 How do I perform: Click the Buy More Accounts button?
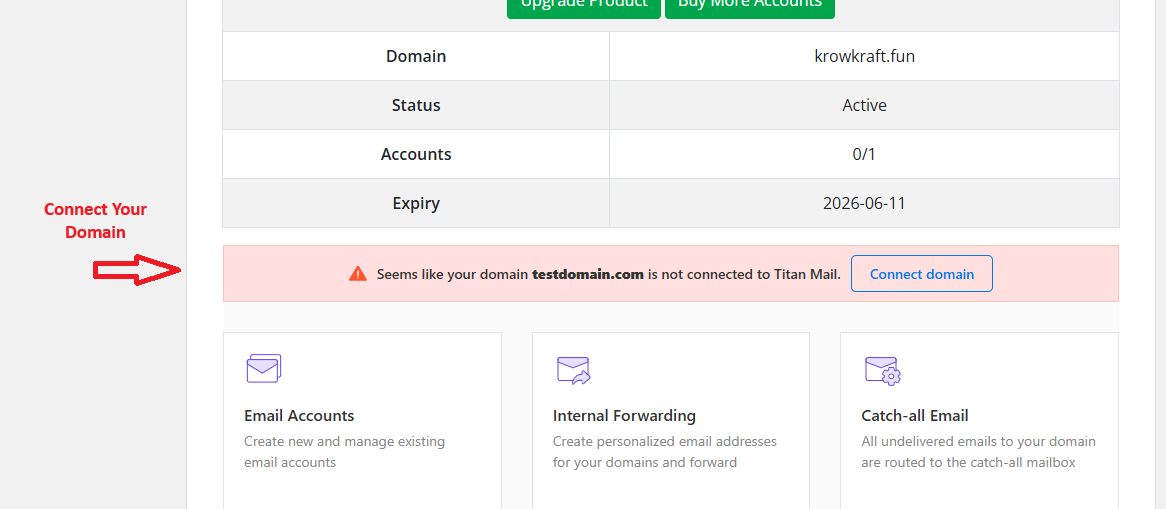coord(749,5)
